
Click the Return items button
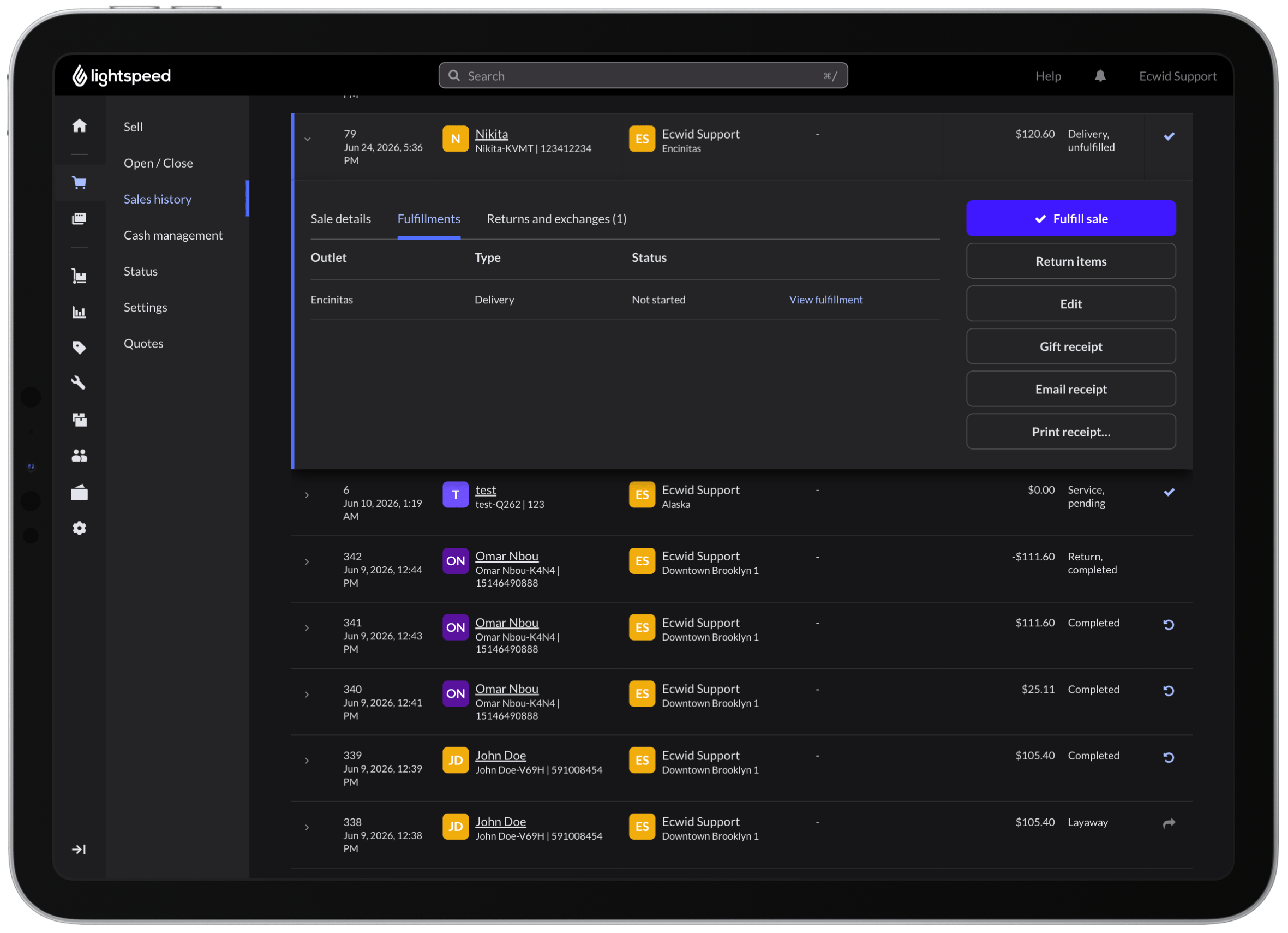pos(1070,261)
